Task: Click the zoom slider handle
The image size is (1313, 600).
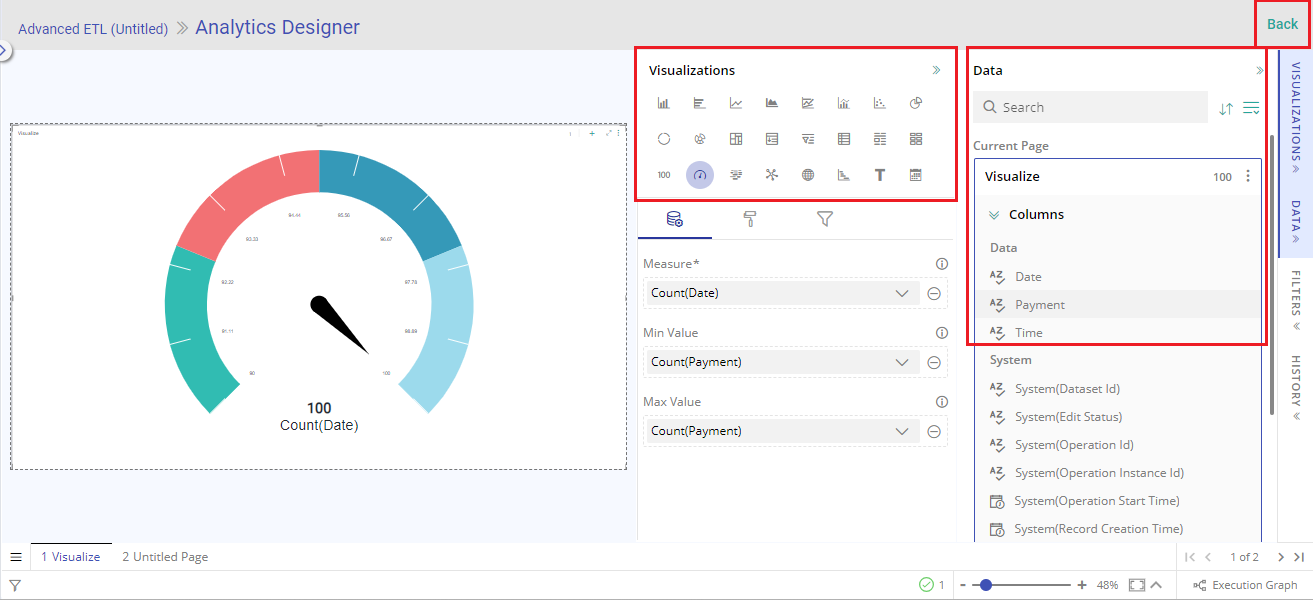Action: [x=986, y=585]
